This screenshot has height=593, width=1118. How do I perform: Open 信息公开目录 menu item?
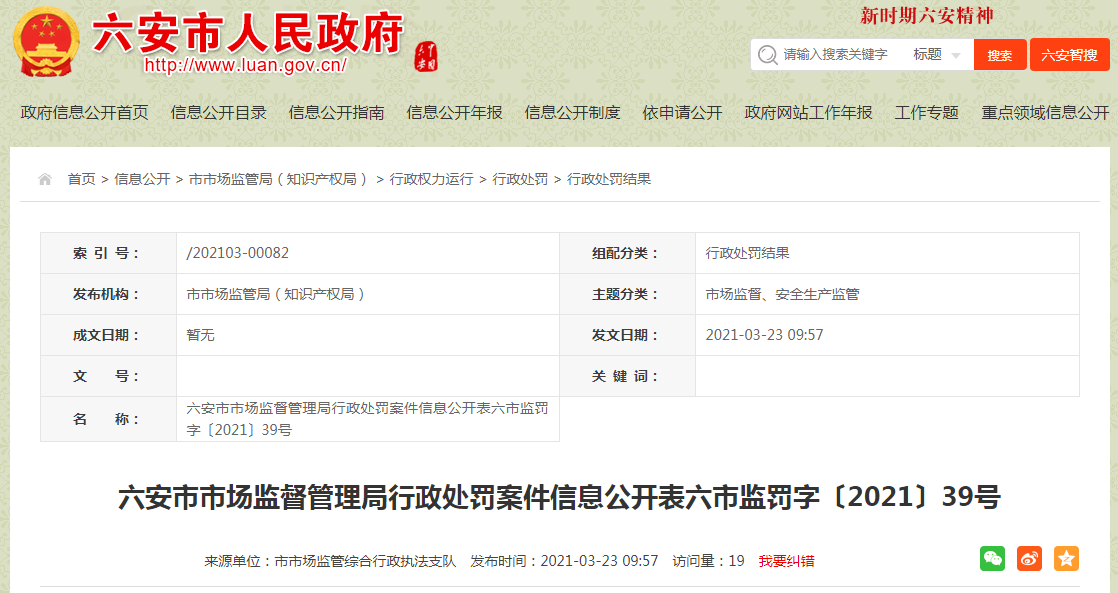point(219,113)
